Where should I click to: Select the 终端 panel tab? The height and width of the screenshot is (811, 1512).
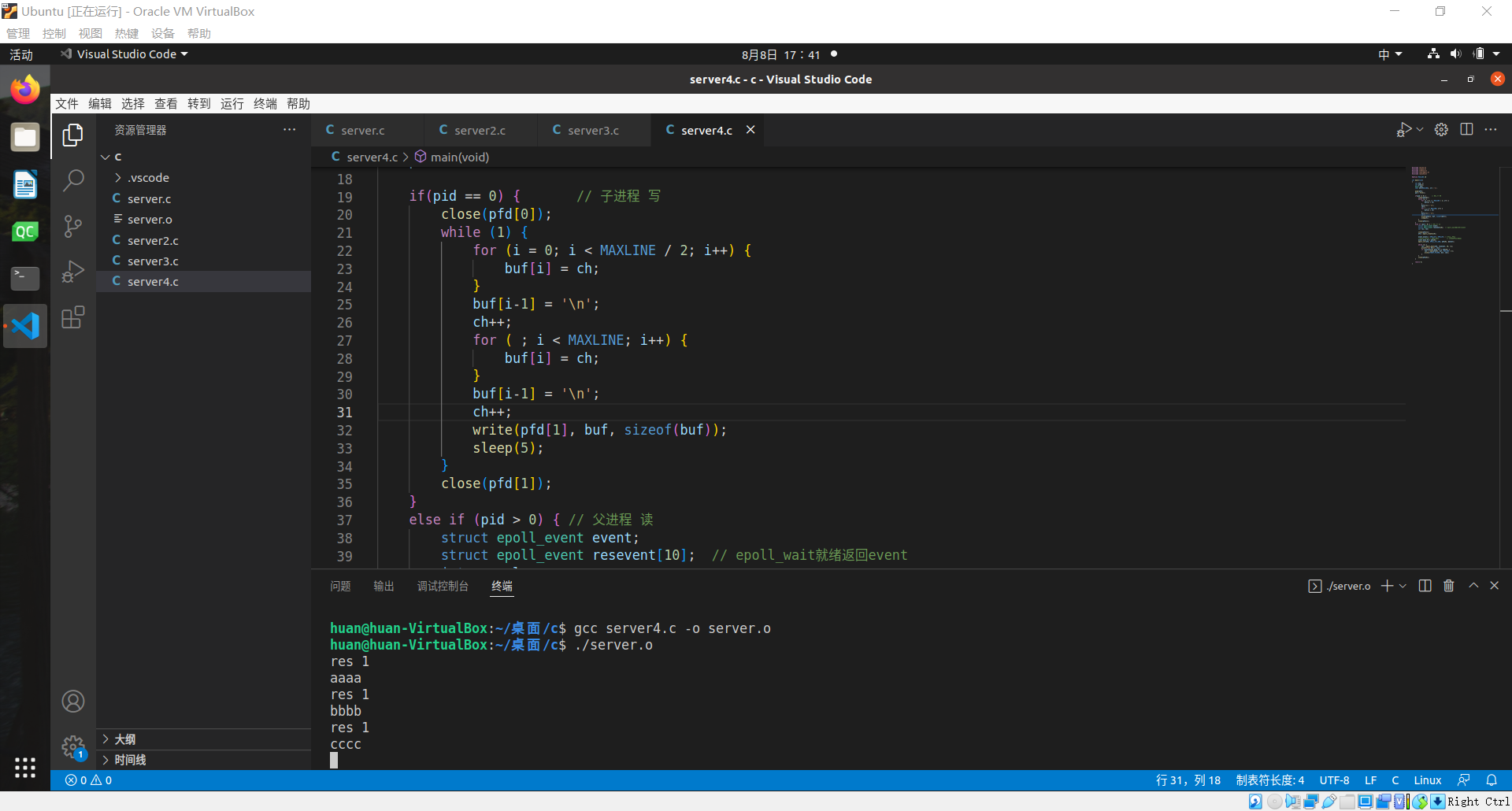tap(502, 586)
